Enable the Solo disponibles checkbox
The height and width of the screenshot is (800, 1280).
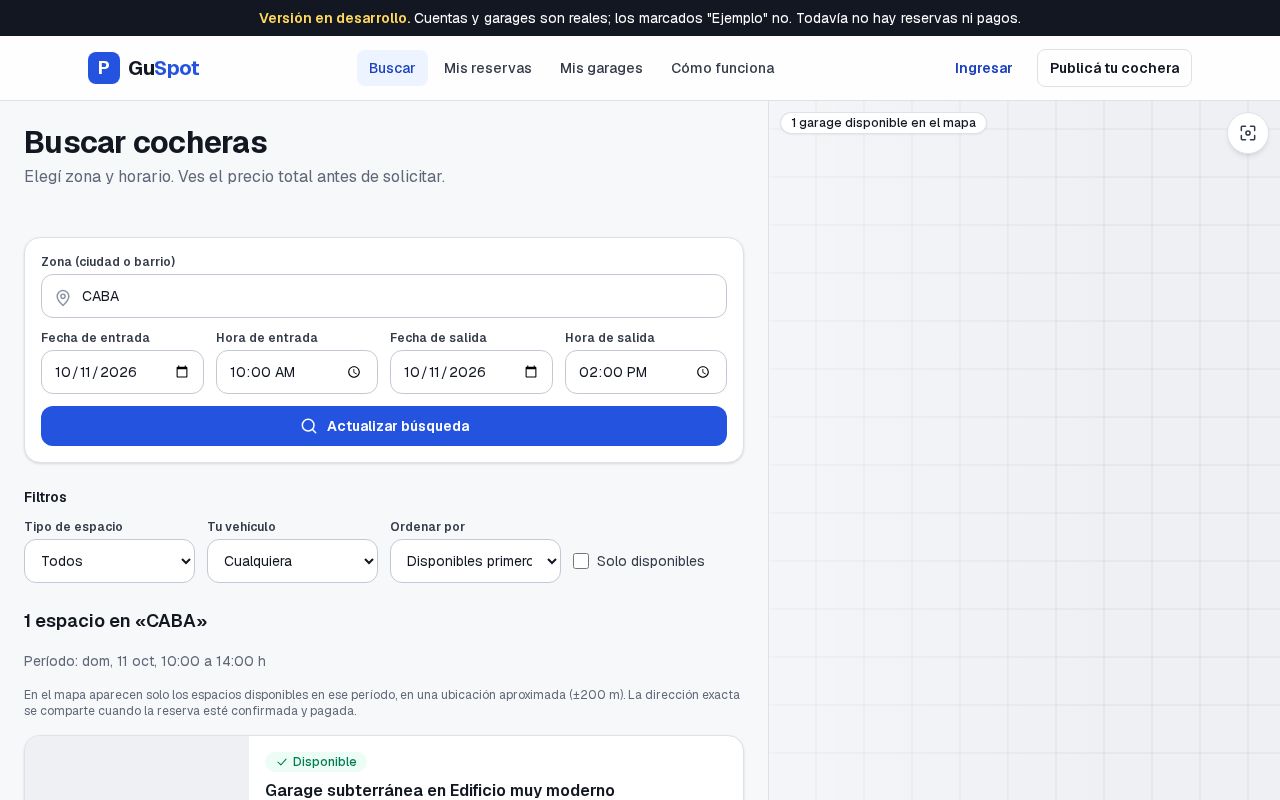[x=581, y=561]
